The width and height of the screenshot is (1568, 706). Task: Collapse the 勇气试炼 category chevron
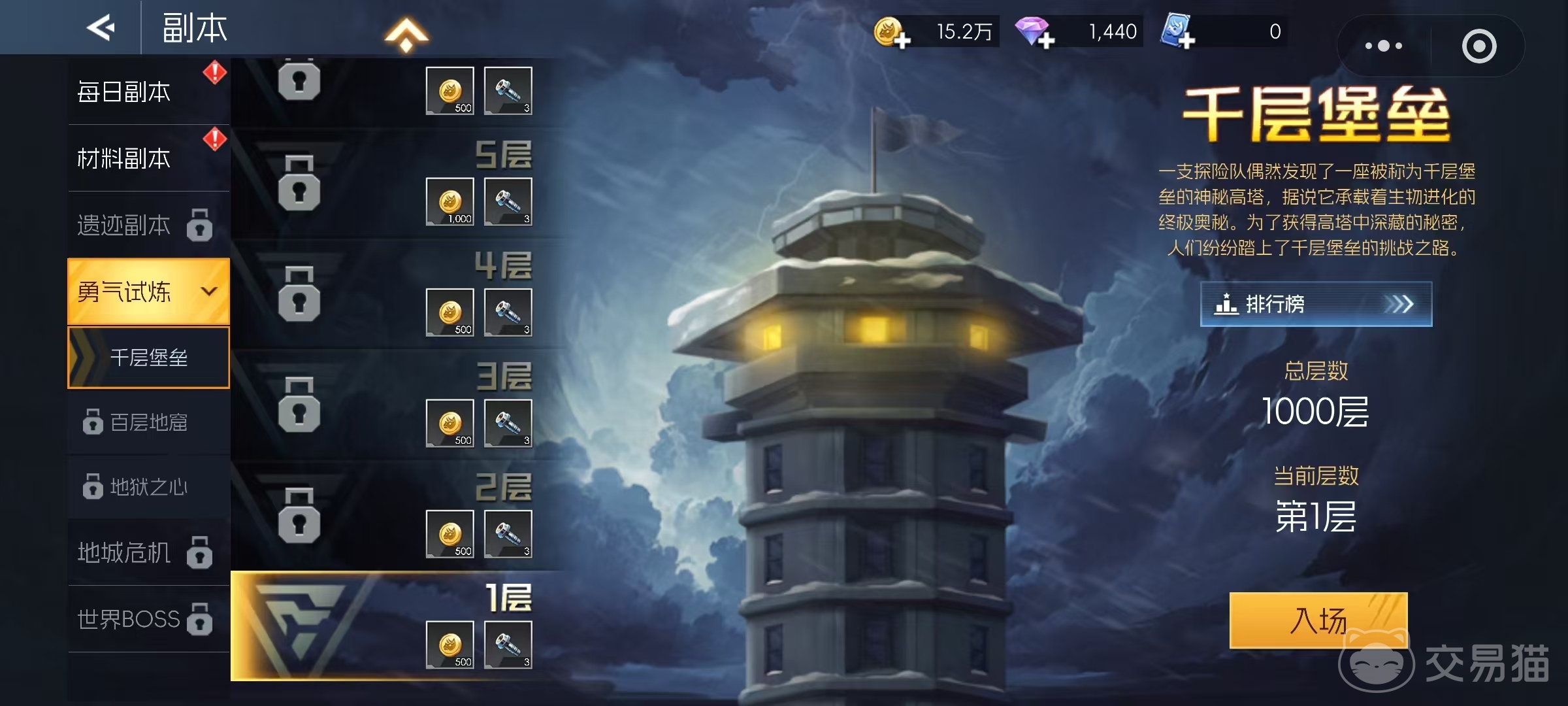coord(208,291)
